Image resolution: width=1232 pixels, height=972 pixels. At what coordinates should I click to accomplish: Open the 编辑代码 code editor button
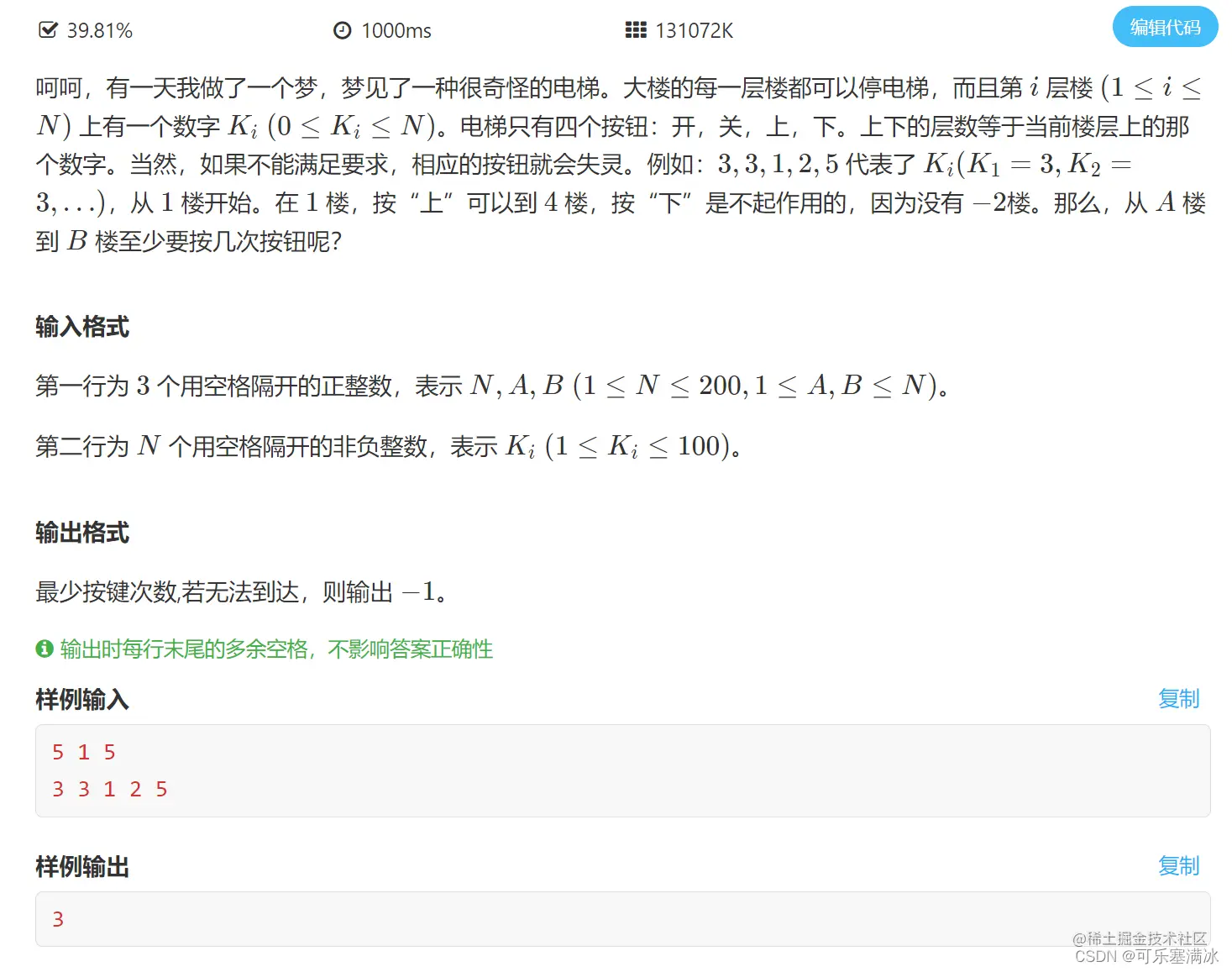coord(1164,27)
